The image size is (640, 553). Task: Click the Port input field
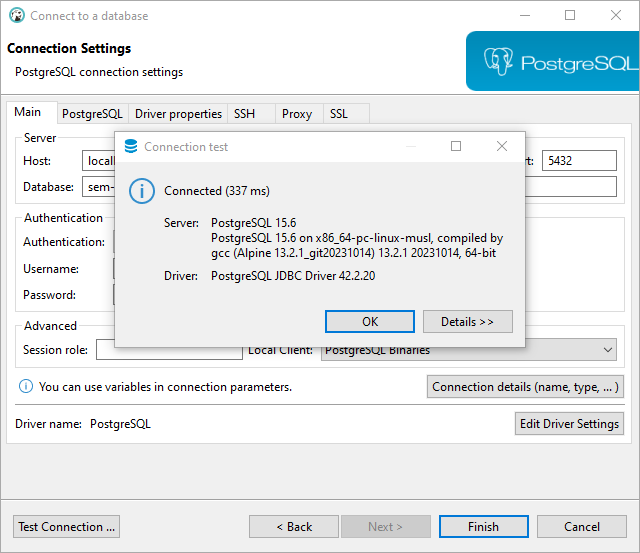tap(578, 160)
